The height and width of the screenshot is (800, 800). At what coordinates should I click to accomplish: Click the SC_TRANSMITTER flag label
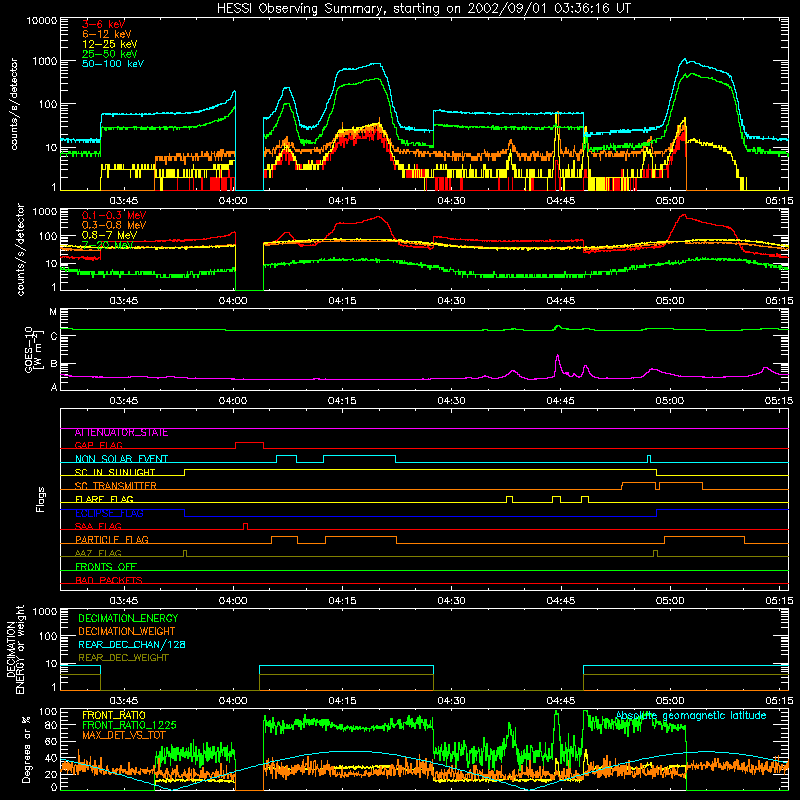(116, 486)
